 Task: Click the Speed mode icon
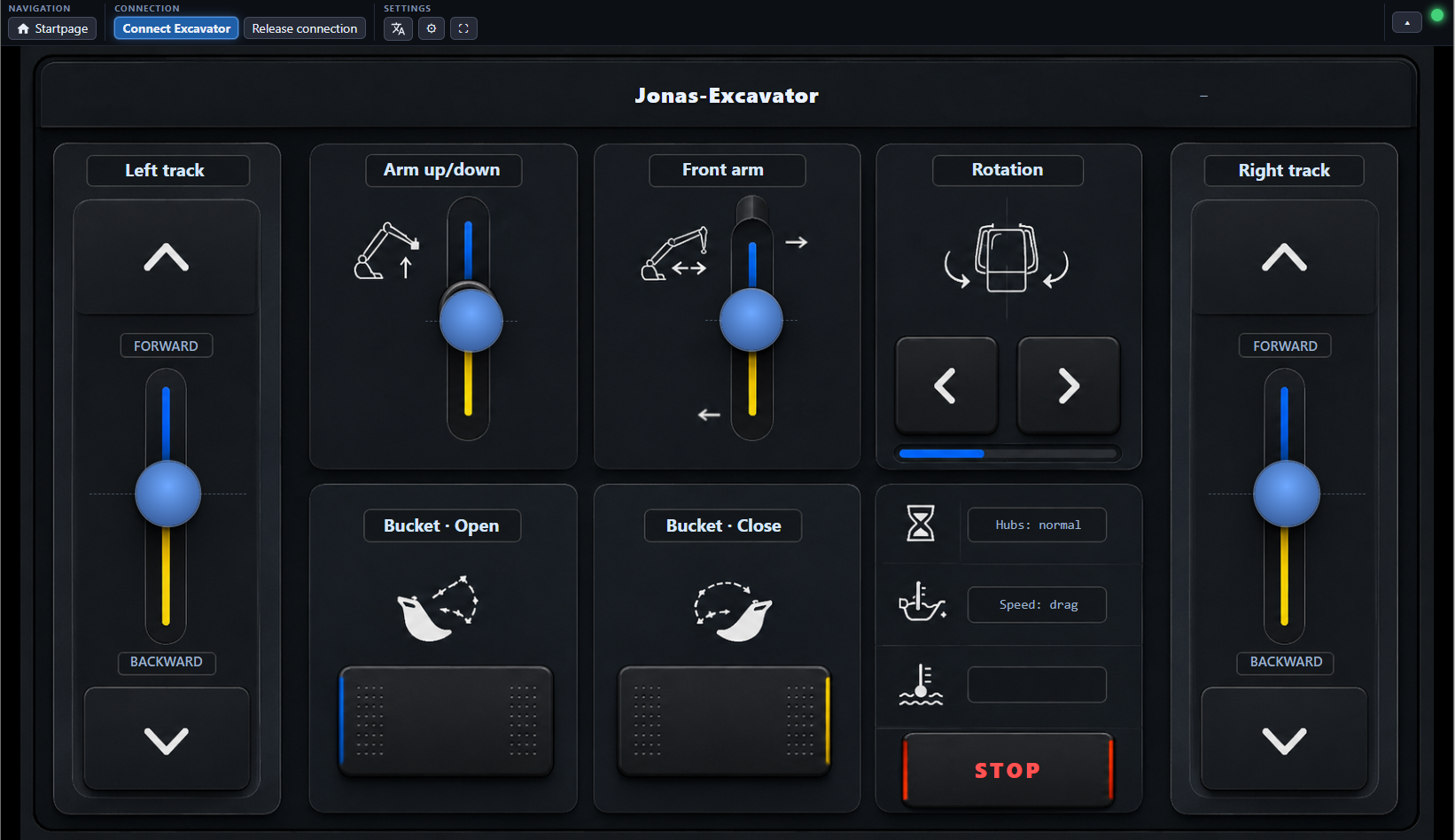(x=922, y=602)
